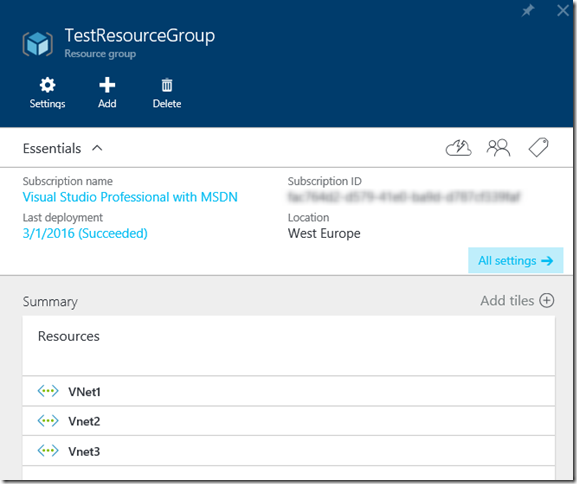This screenshot has width=577, height=484.
Task: Click the Delete trash can button
Action: [x=167, y=93]
